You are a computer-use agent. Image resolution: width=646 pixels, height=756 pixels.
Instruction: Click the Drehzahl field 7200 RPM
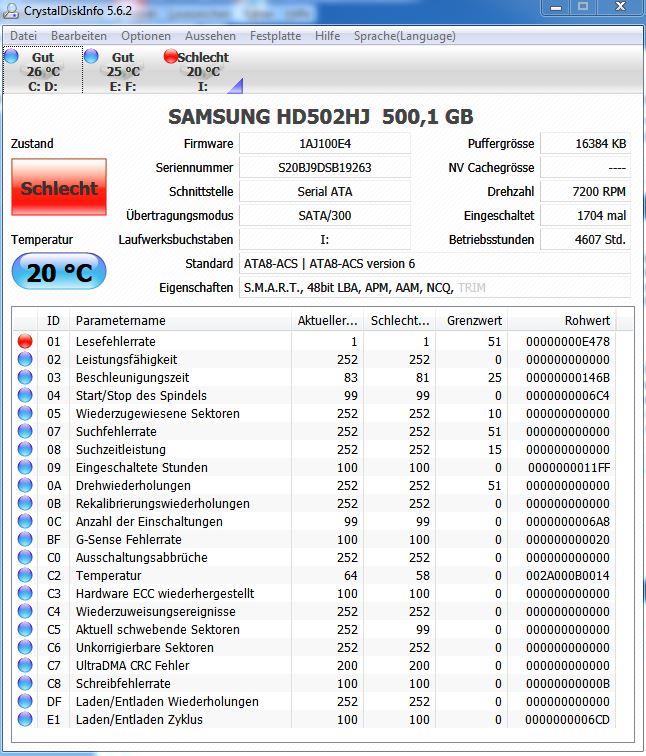click(x=585, y=191)
